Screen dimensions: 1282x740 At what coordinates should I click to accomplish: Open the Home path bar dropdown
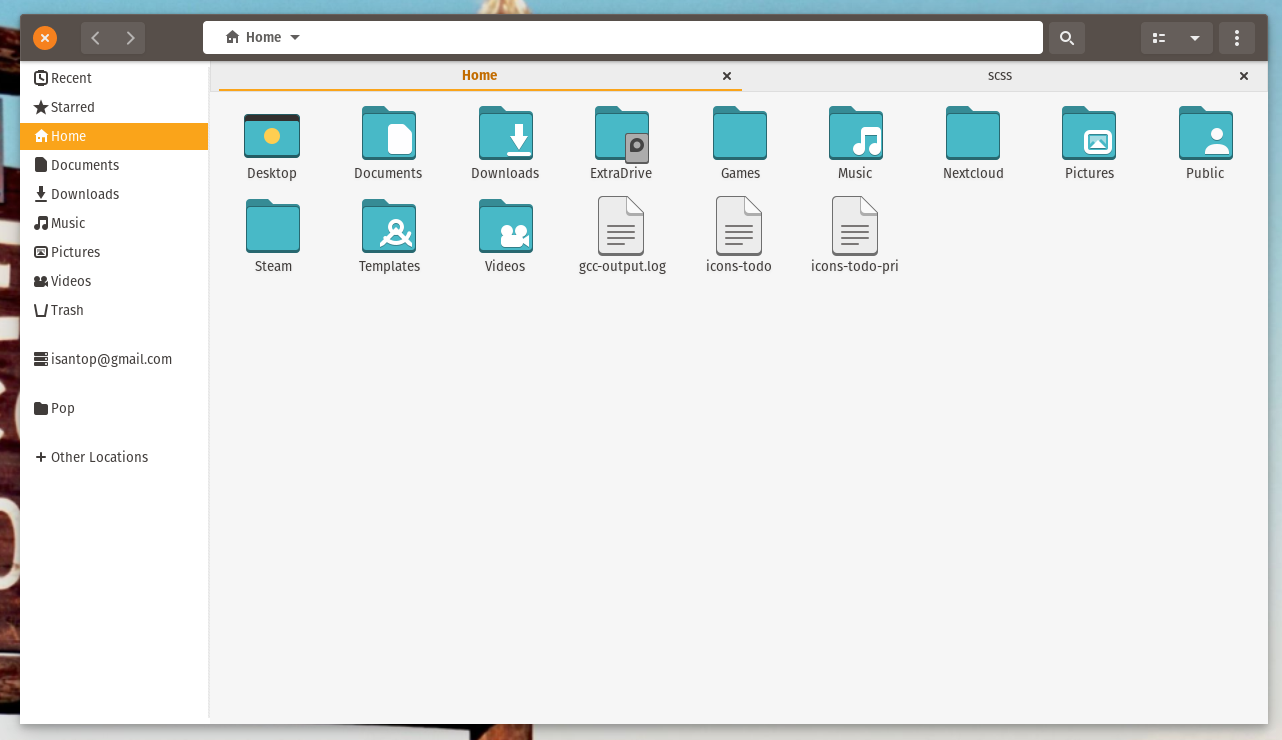click(295, 37)
